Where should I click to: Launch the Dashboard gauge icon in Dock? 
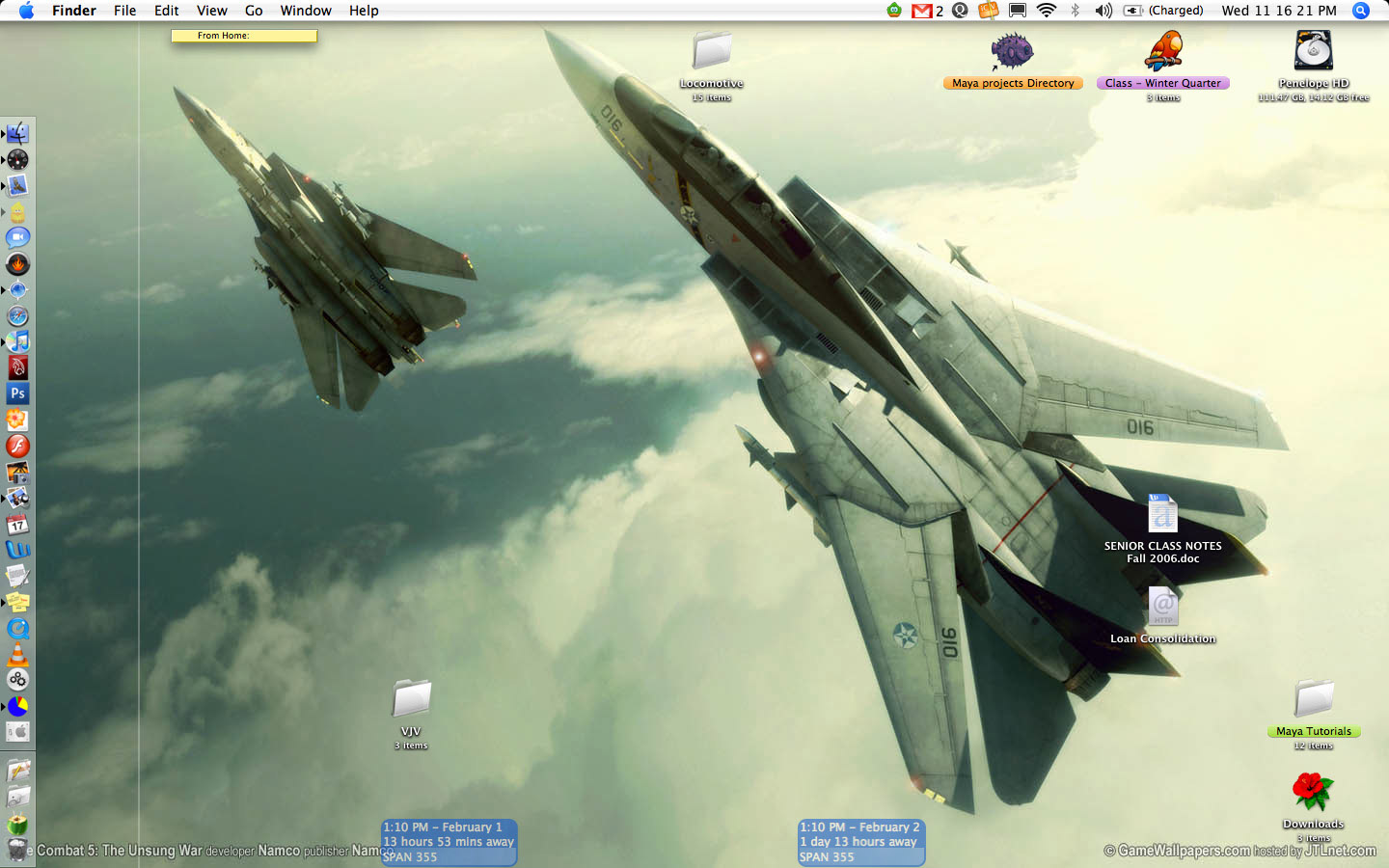coord(17,159)
